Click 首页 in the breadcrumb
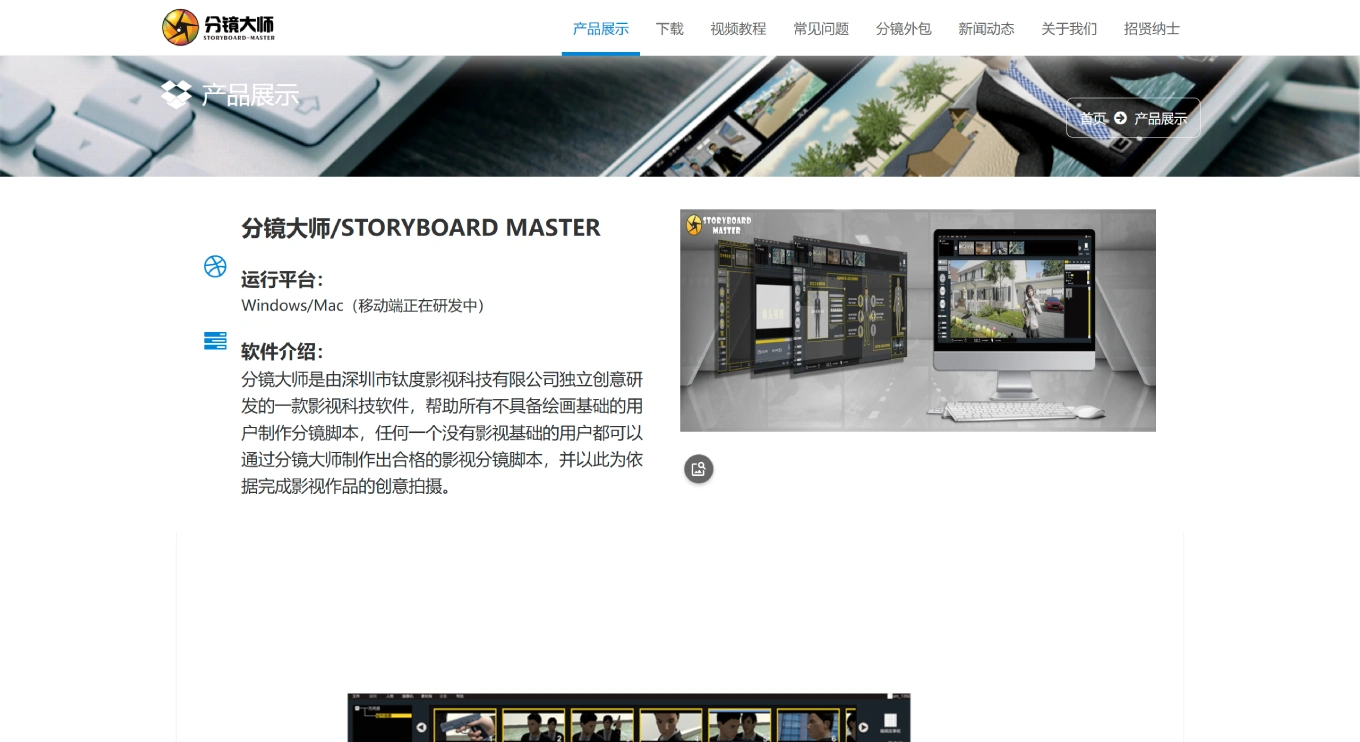Screen dimensions: 1360x742 click(1093, 118)
